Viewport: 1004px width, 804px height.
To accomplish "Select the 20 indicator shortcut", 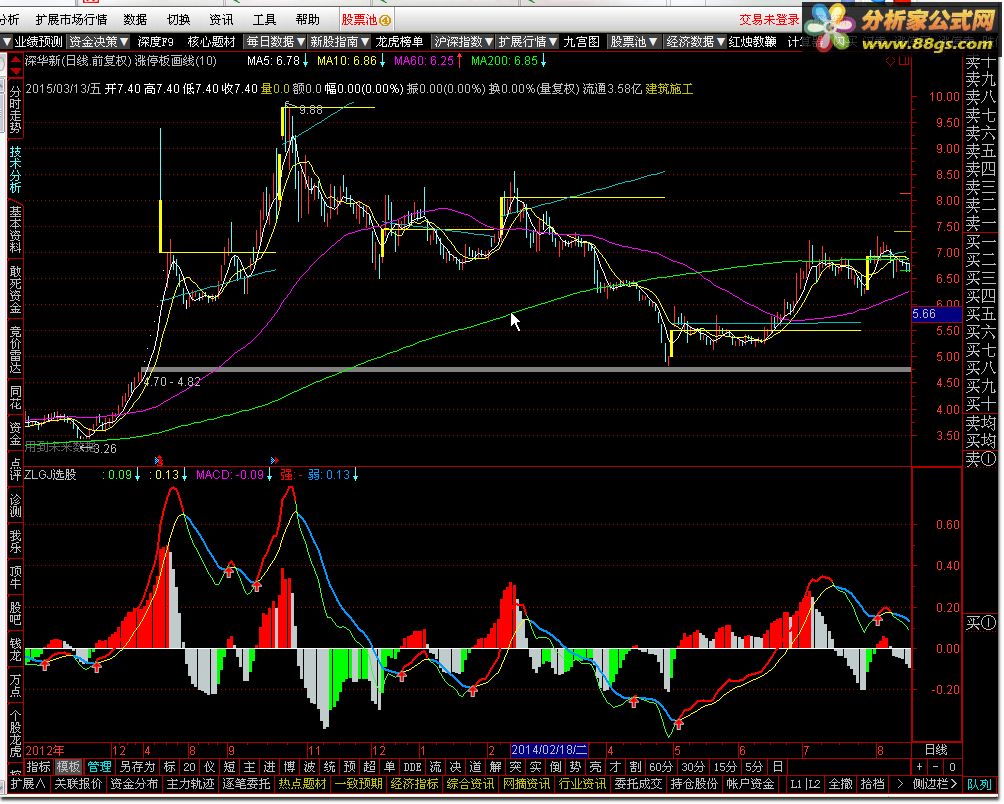I will [x=190, y=767].
